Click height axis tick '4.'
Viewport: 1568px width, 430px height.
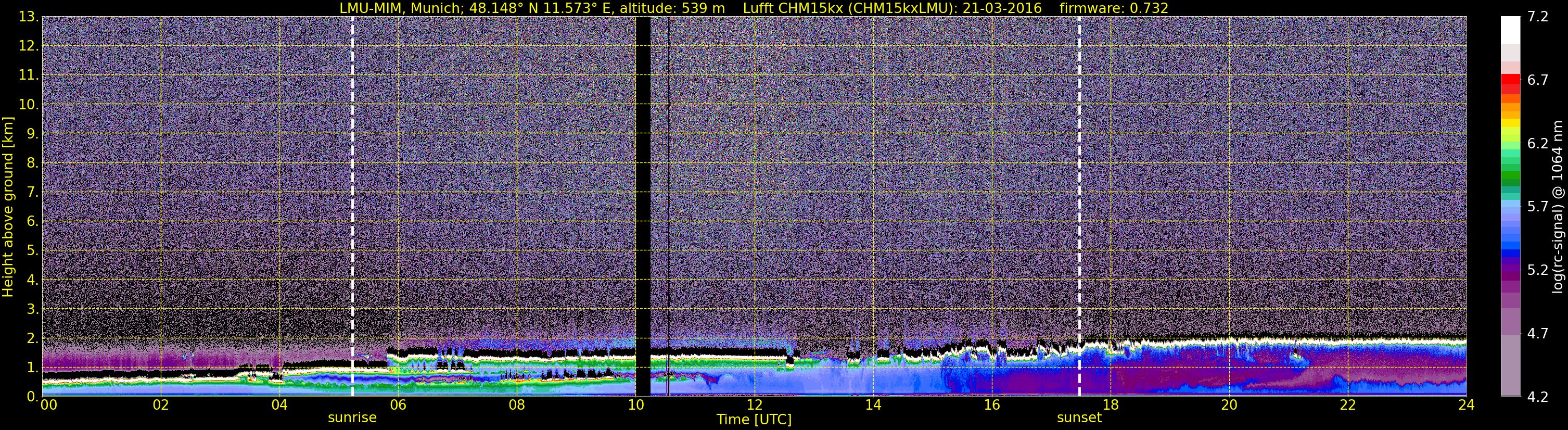point(32,280)
